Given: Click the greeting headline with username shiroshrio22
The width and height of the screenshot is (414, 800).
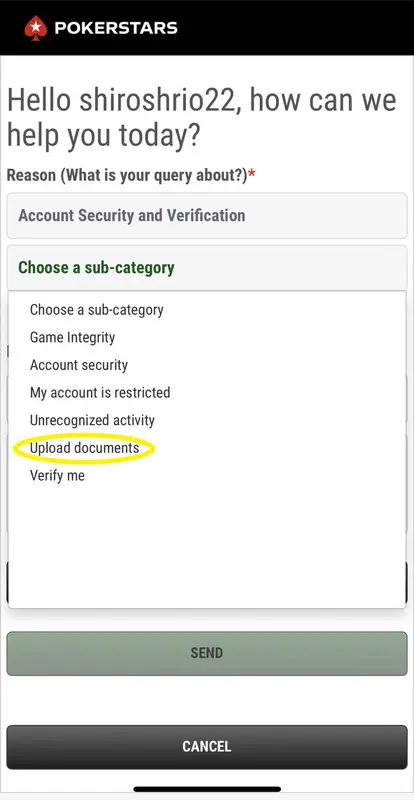Looking at the screenshot, I should (x=202, y=117).
